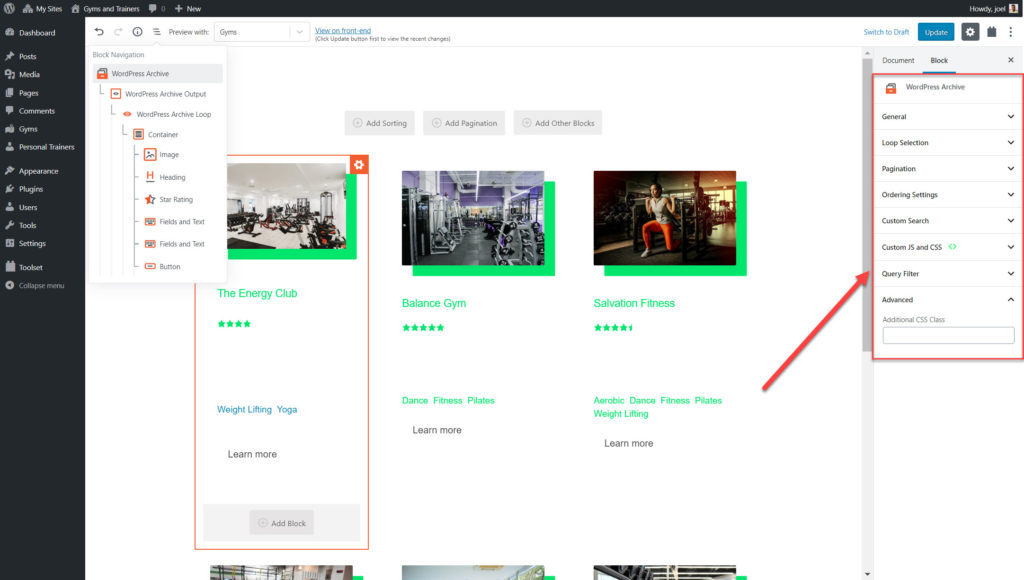Expand the Loop Selection panel
This screenshot has height=580, width=1024.
tap(947, 143)
